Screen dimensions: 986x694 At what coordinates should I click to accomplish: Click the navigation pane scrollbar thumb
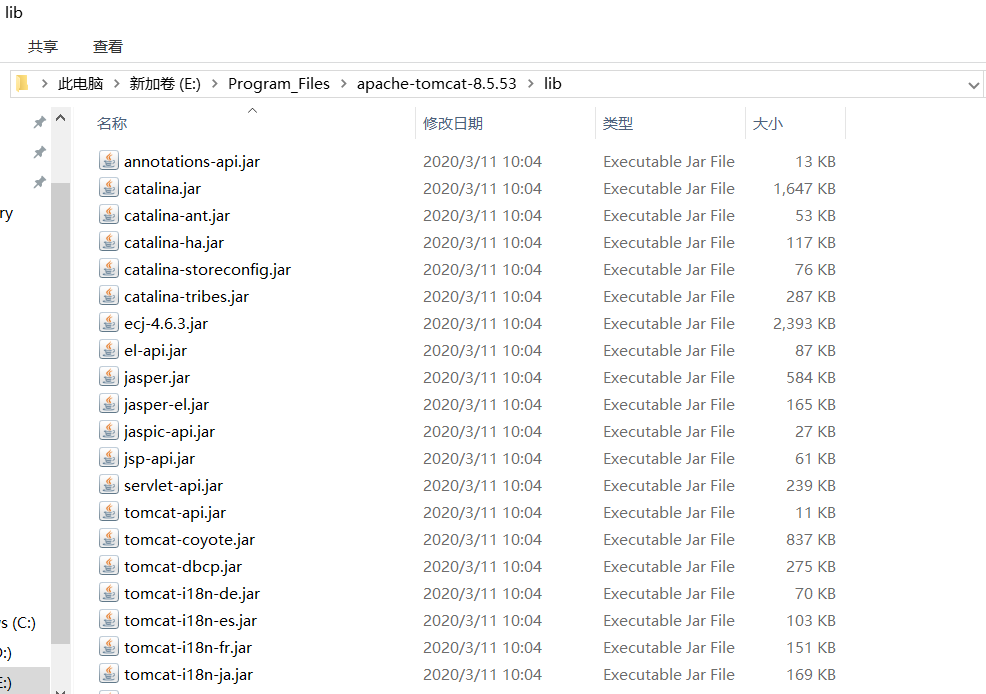point(60,412)
